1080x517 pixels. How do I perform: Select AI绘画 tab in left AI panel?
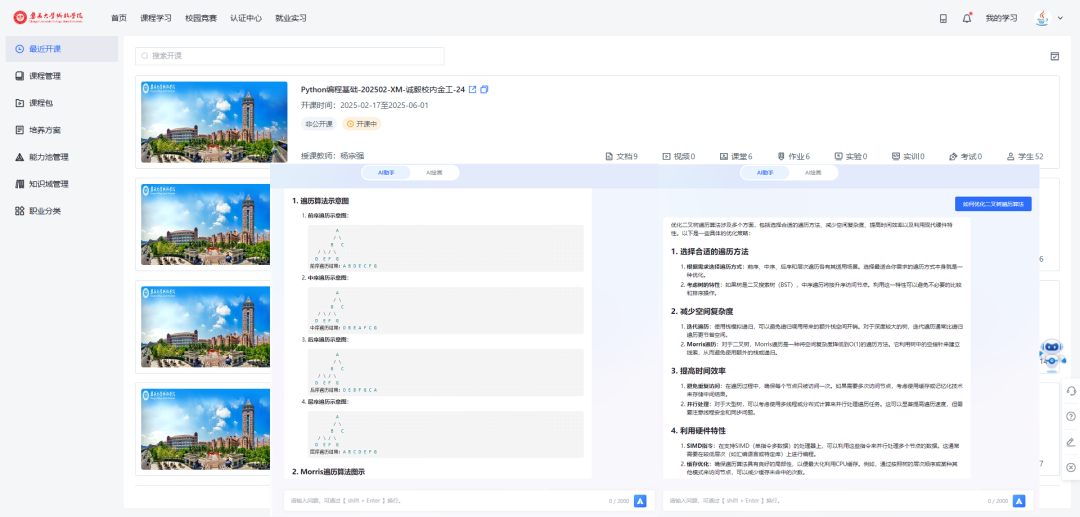pyautogui.click(x=434, y=173)
